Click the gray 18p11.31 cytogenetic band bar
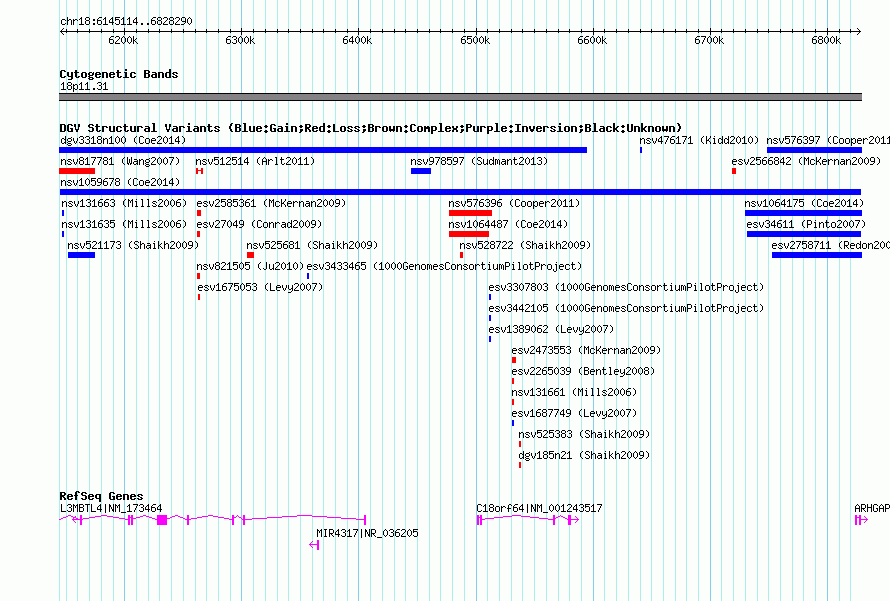The height and width of the screenshot is (601, 890). pyautogui.click(x=460, y=97)
